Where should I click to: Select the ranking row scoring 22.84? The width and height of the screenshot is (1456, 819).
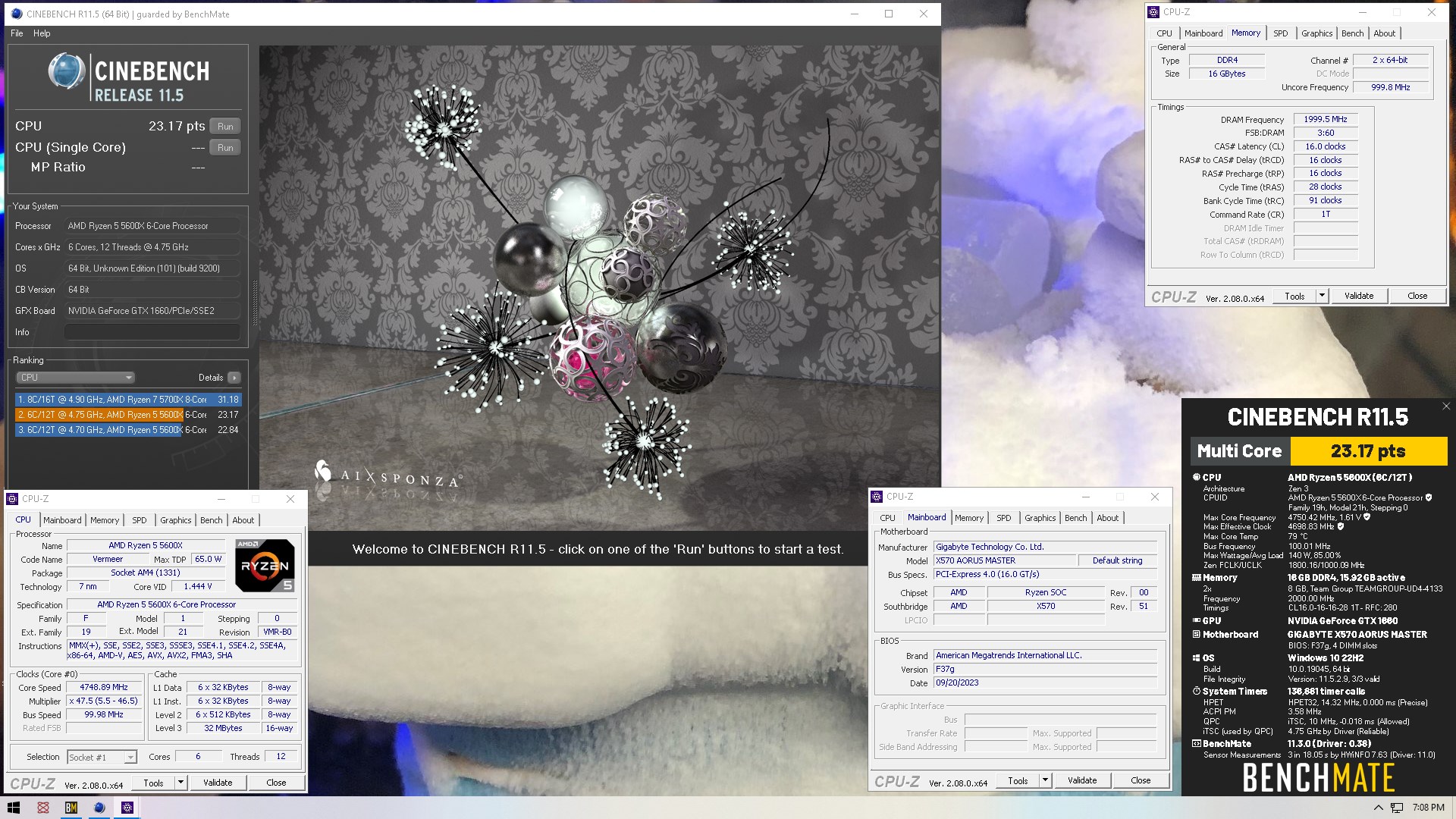click(x=128, y=430)
